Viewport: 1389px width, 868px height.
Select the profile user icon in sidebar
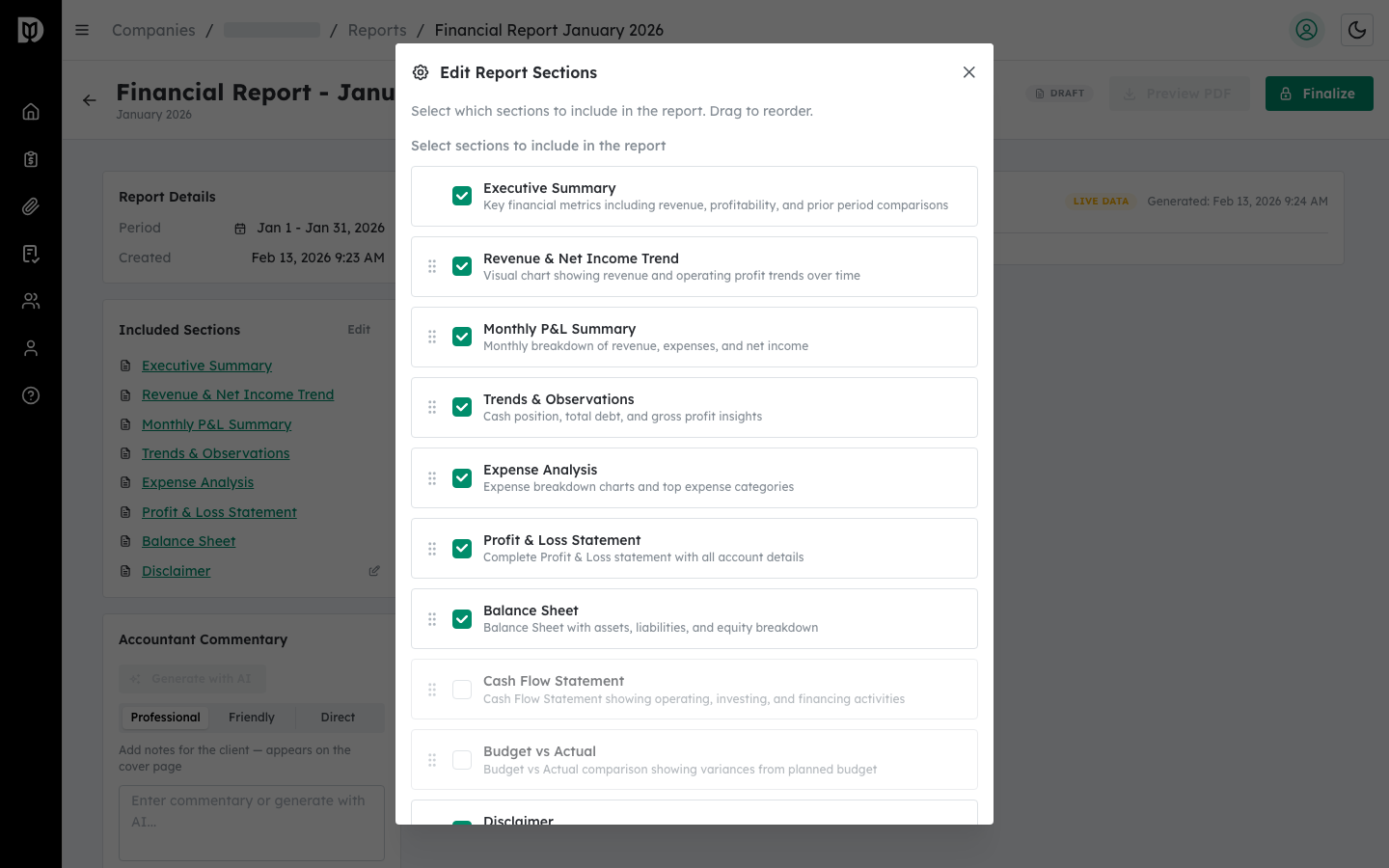[x=30, y=348]
